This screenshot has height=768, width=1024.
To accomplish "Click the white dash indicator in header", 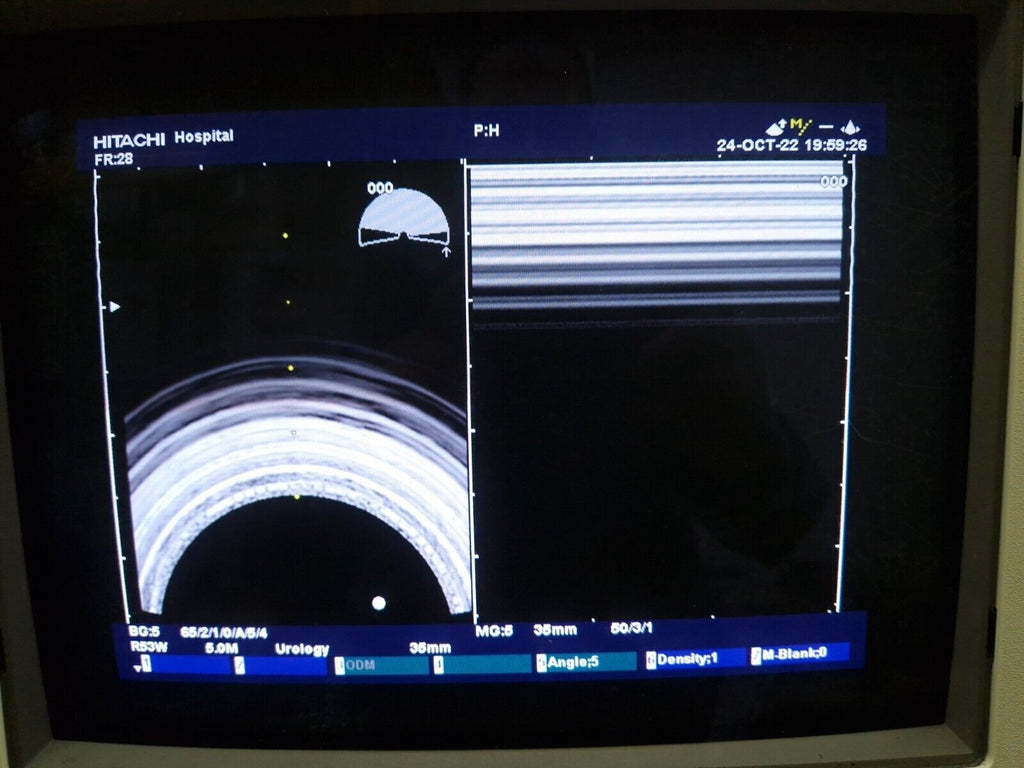I will (x=826, y=127).
